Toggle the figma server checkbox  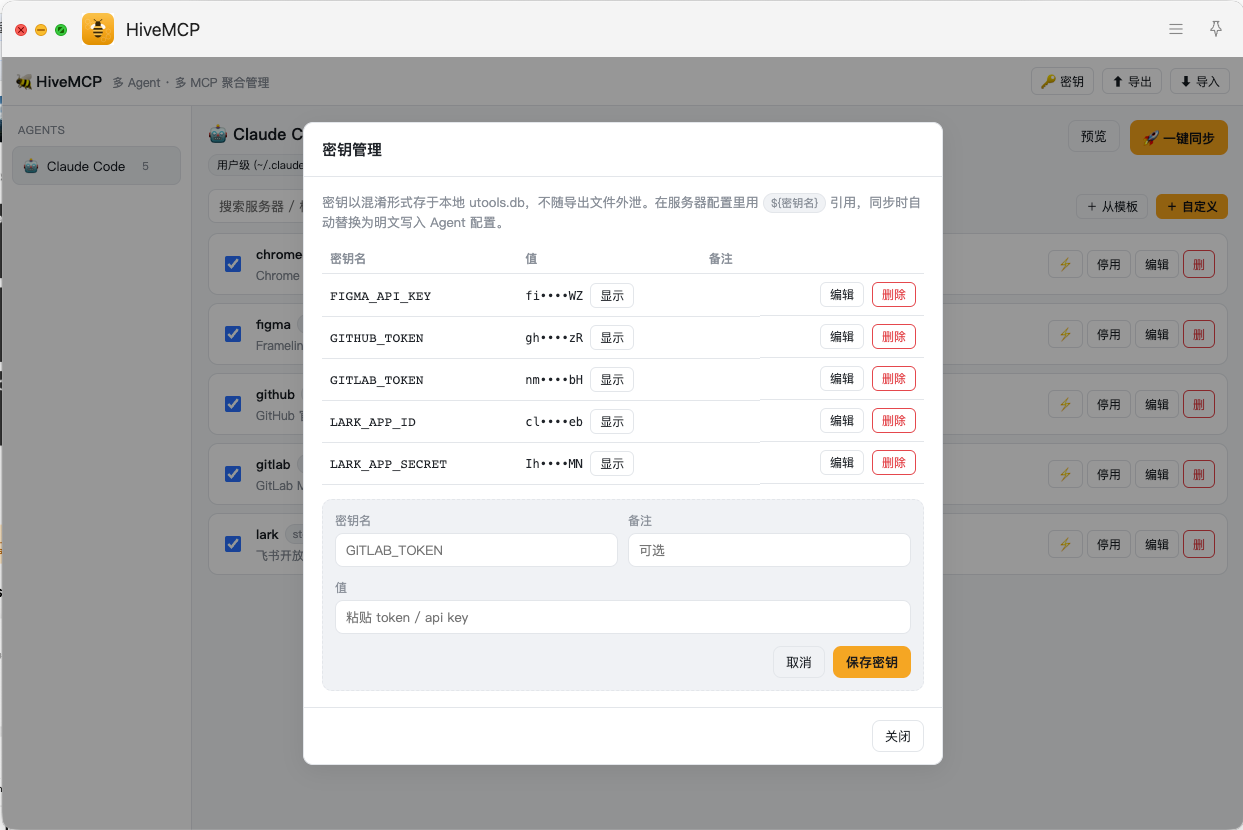point(233,334)
